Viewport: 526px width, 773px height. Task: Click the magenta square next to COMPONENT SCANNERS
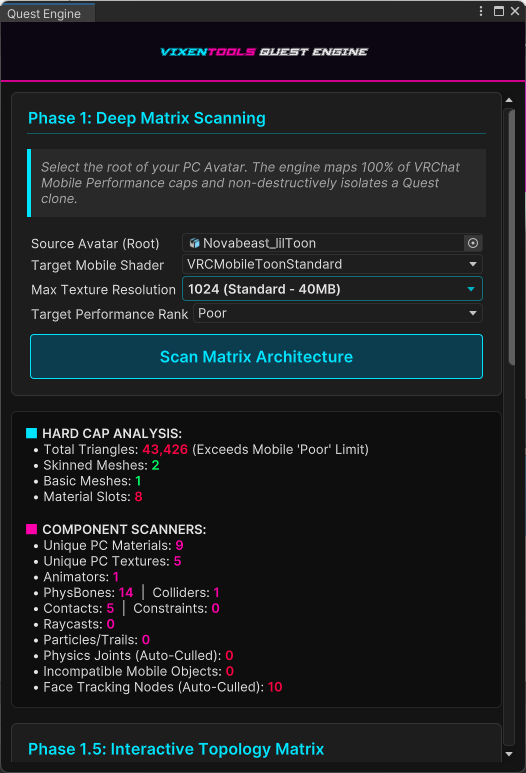pos(32,529)
